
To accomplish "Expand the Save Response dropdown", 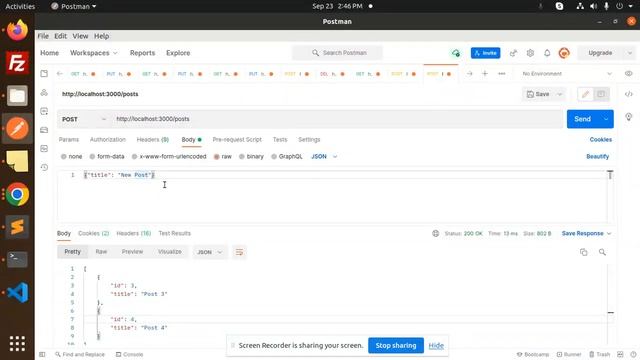I will pyautogui.click(x=609, y=233).
